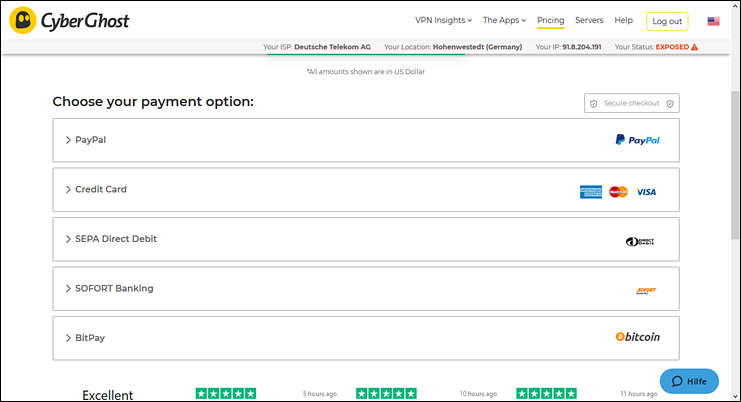Click the Excellent rating text
The height and width of the screenshot is (402, 741).
tap(108, 395)
